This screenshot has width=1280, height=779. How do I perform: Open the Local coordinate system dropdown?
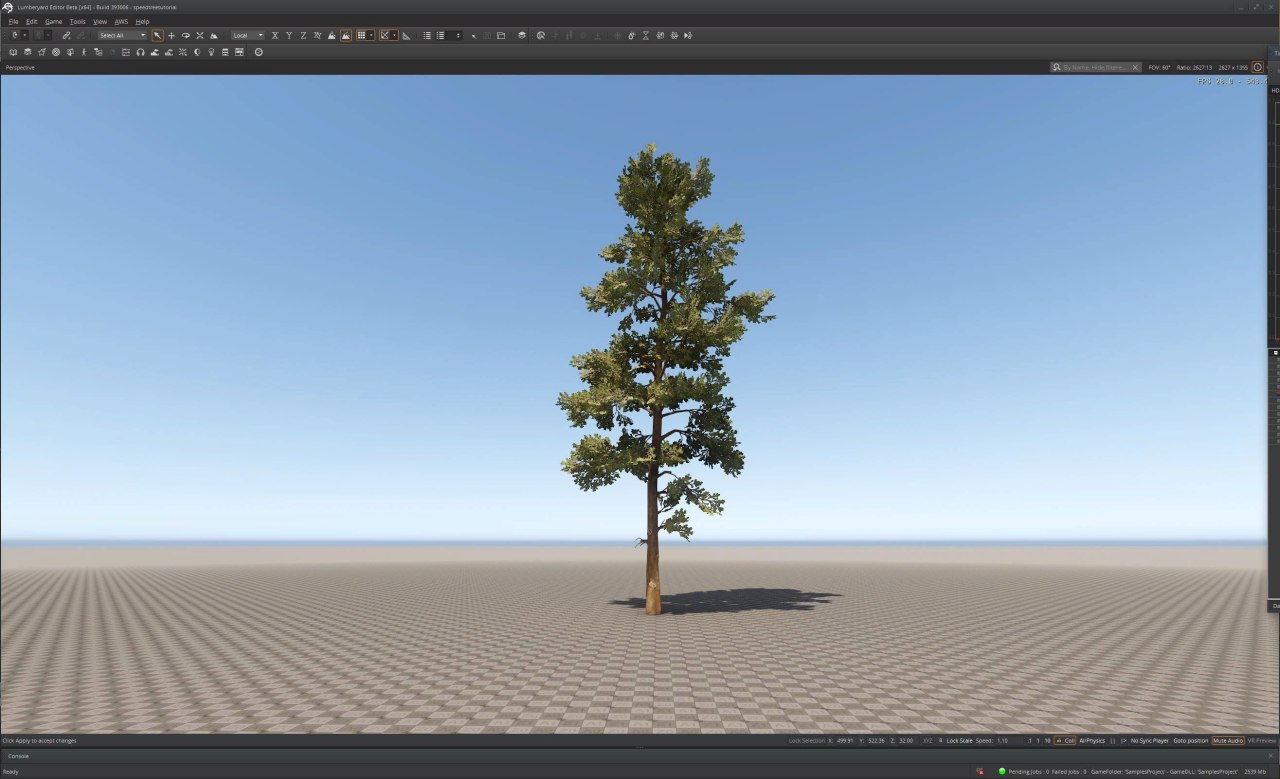tap(247, 35)
